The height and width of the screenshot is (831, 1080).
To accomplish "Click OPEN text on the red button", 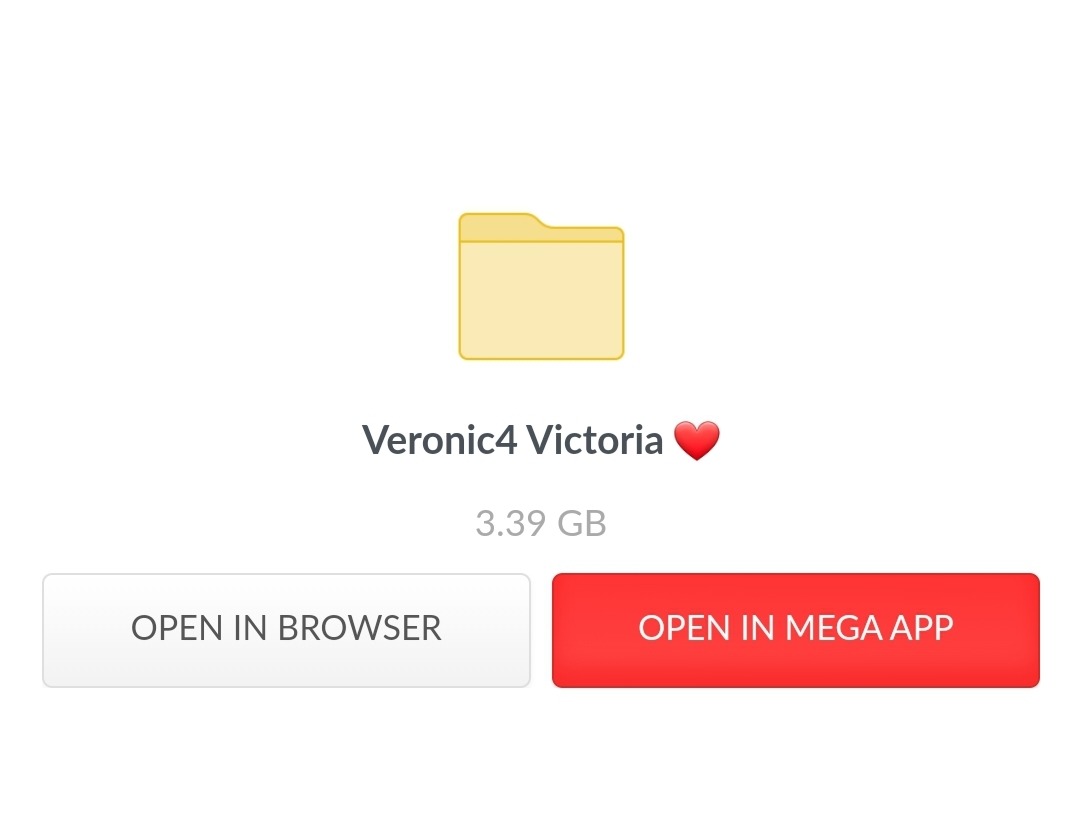I will click(x=684, y=628).
